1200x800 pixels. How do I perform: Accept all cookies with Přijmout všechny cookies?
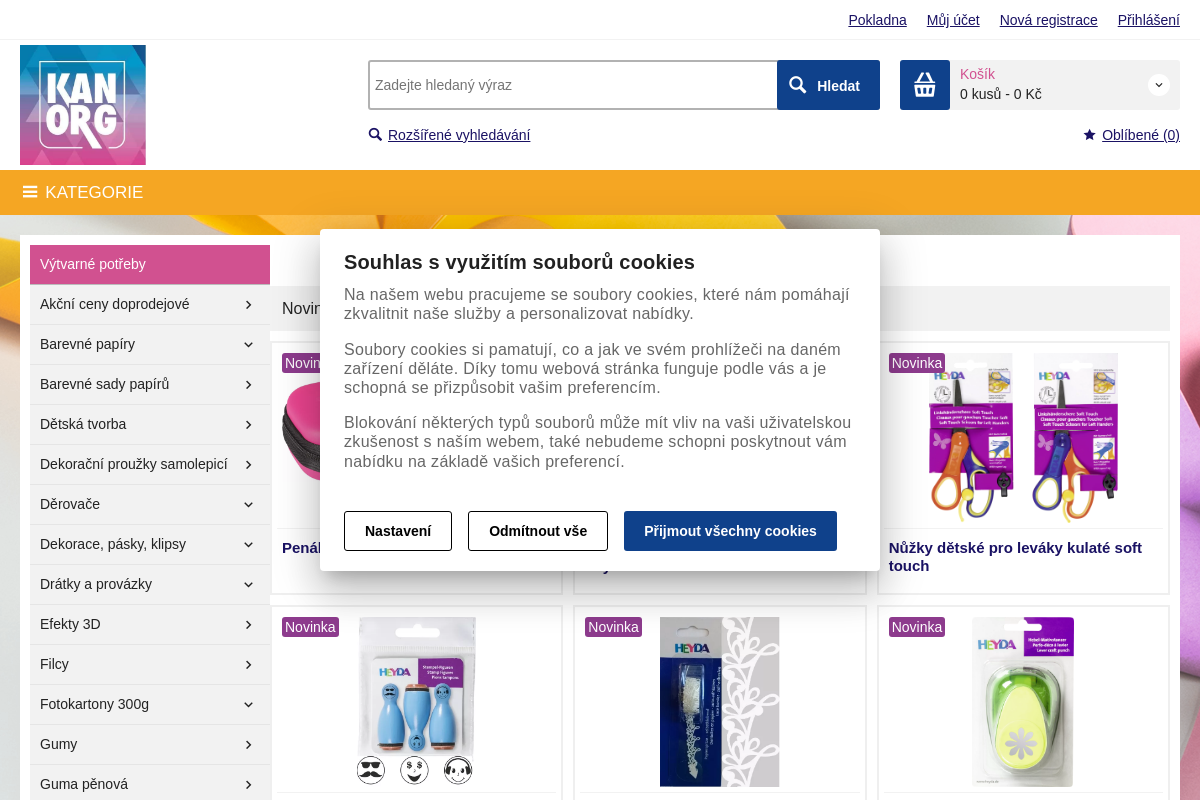coord(730,531)
